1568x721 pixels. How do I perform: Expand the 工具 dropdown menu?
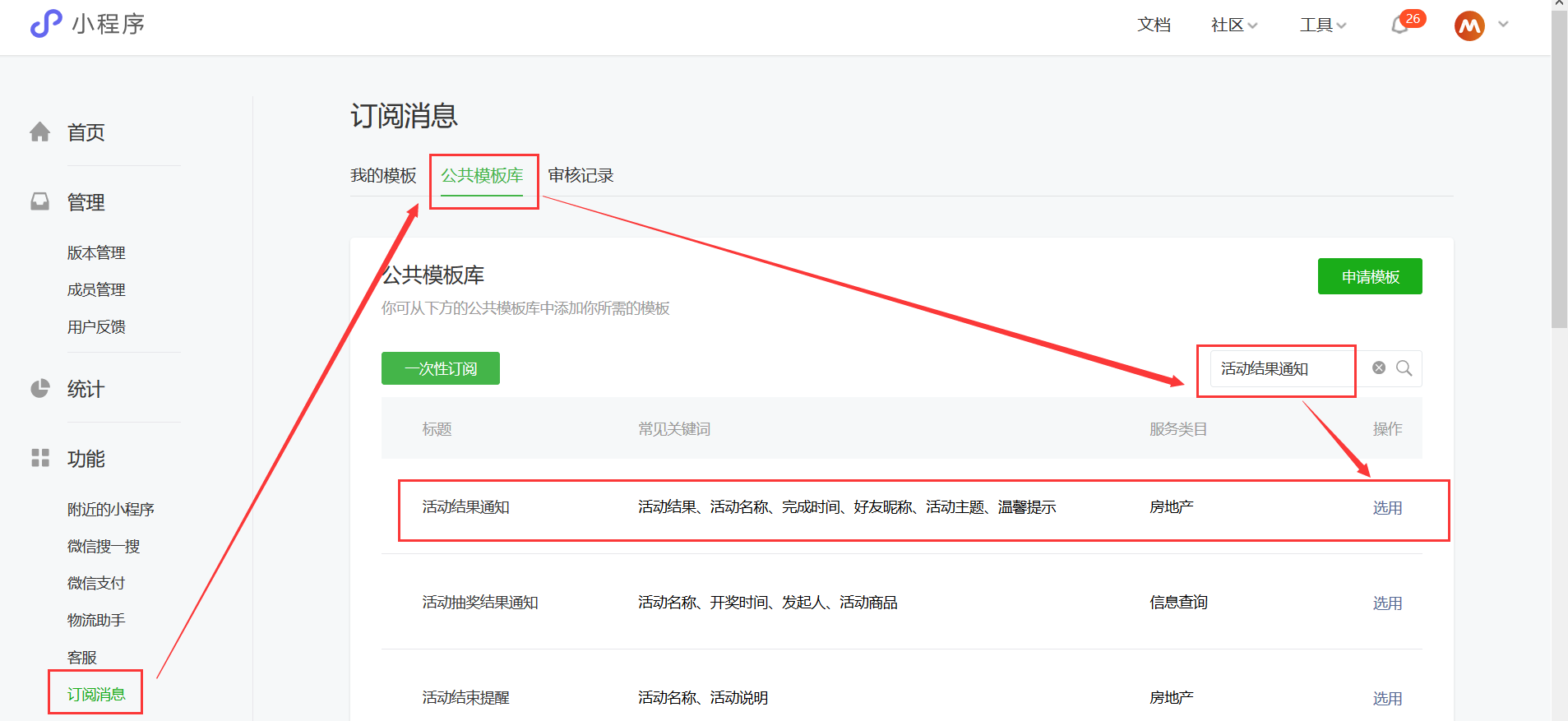pyautogui.click(x=1323, y=25)
